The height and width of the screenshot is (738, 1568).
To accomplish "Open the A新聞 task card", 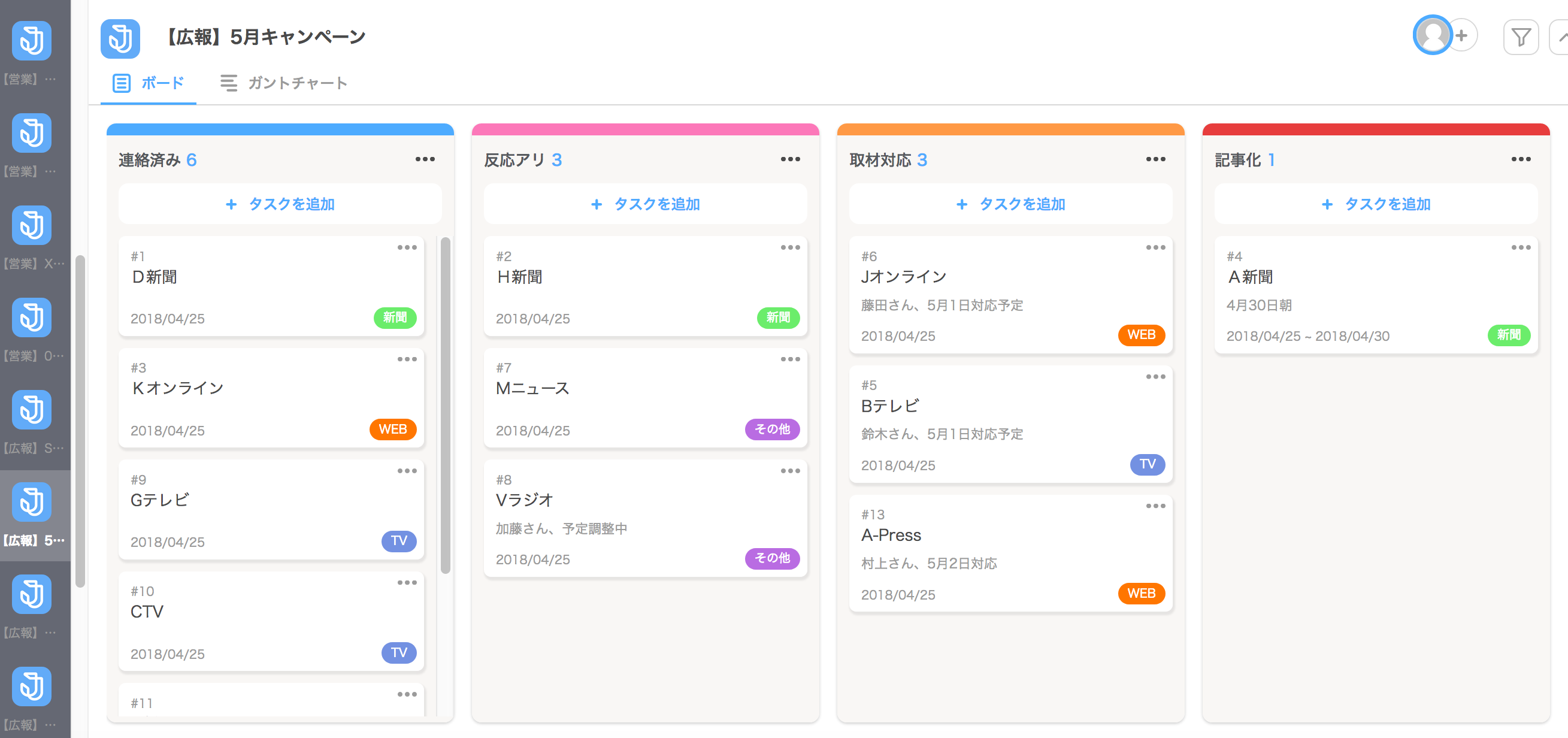I will (1376, 295).
